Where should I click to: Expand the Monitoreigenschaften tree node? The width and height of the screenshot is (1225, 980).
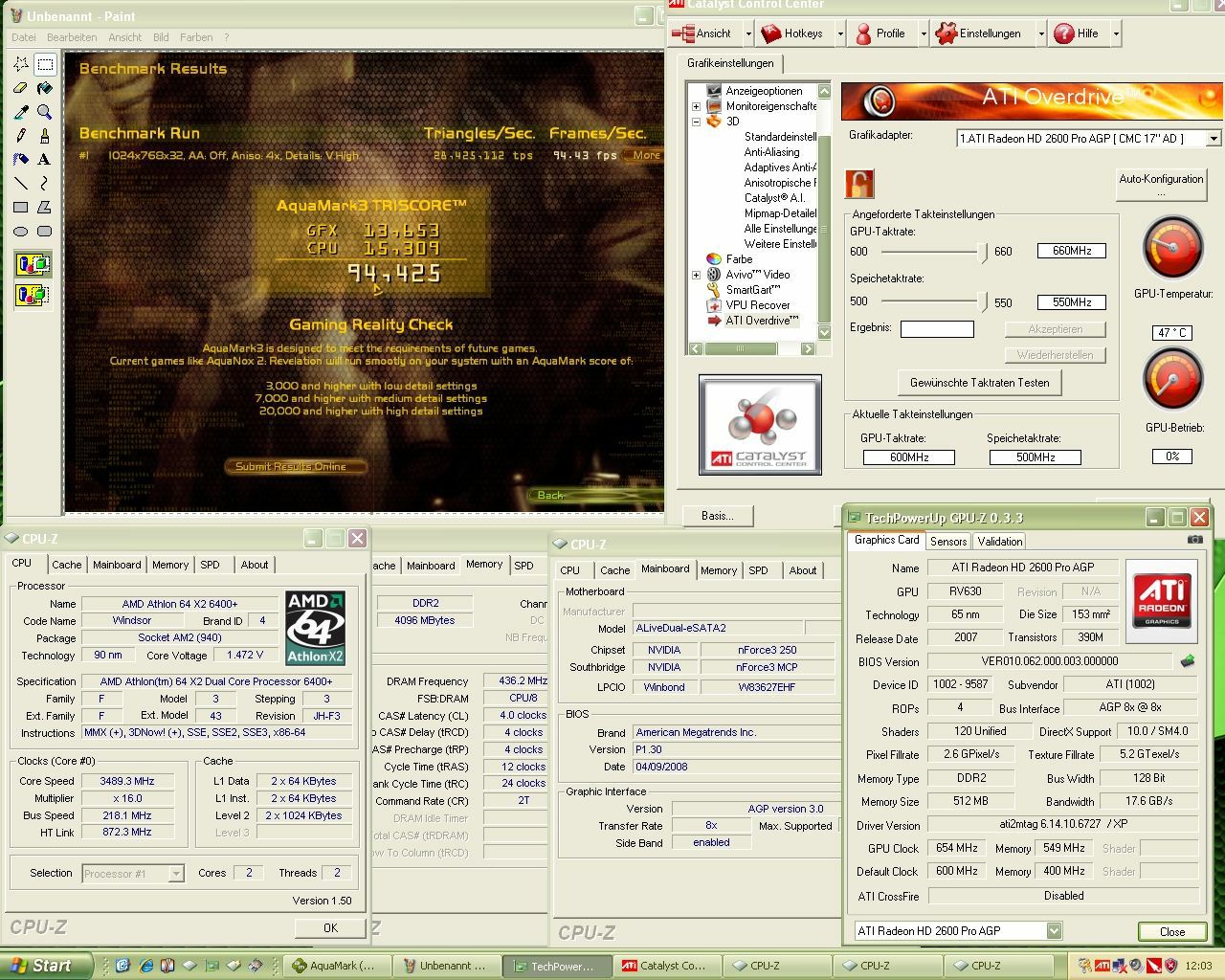(x=697, y=106)
